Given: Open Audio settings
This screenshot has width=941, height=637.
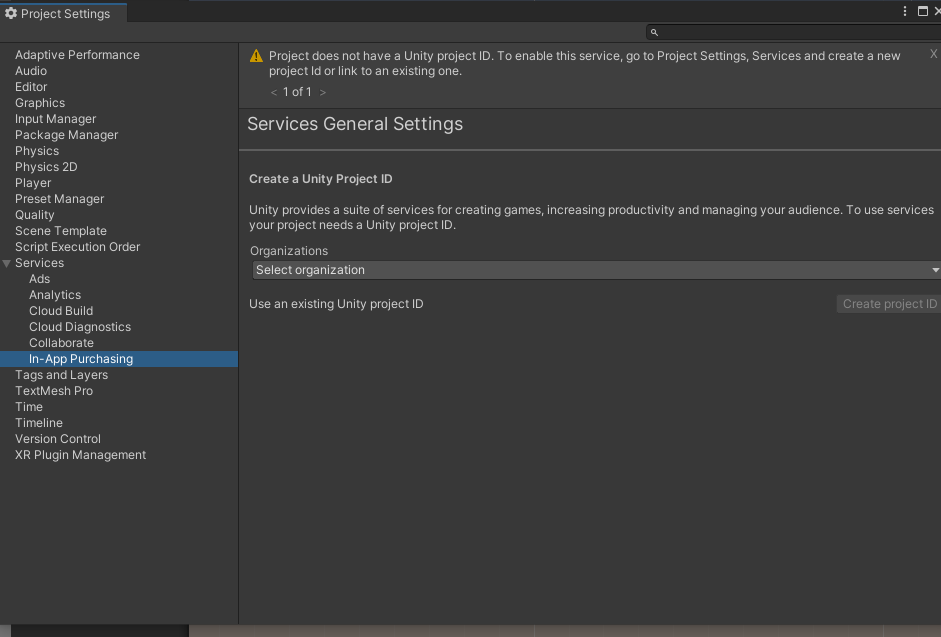Looking at the screenshot, I should (31, 71).
